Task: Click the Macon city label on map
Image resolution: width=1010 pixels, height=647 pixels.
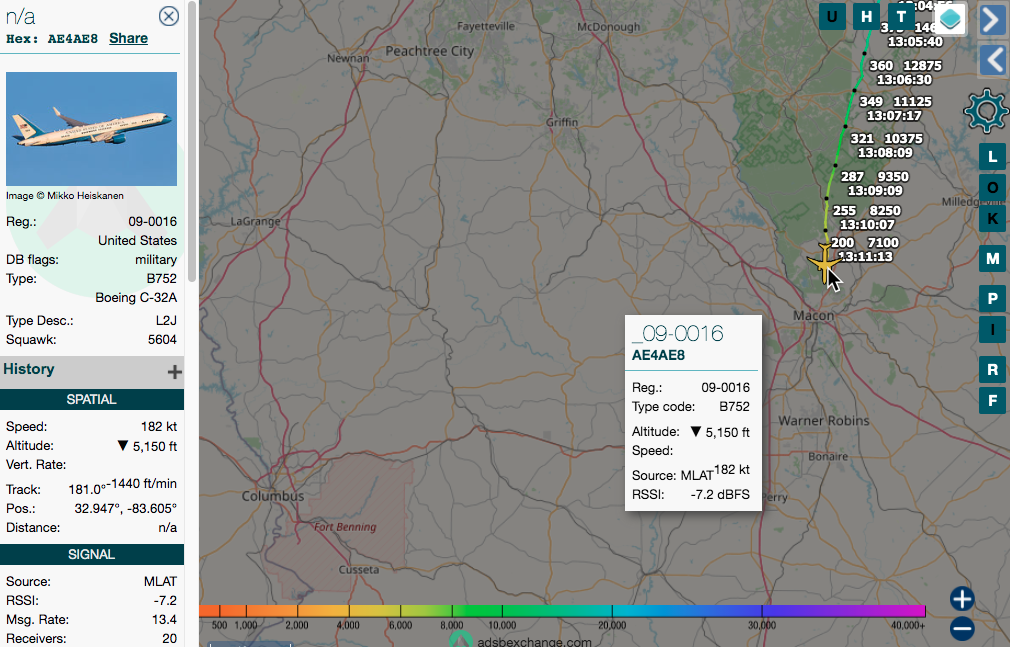Action: (x=814, y=316)
